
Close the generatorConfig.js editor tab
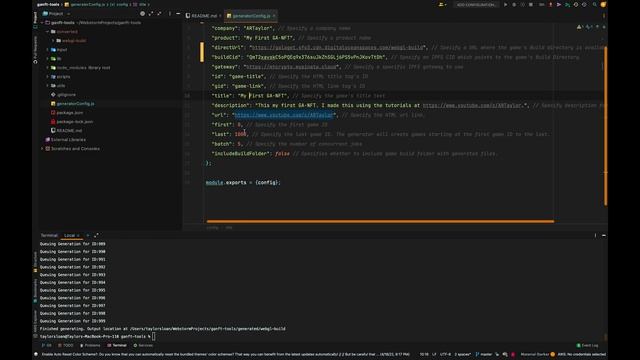click(274, 16)
